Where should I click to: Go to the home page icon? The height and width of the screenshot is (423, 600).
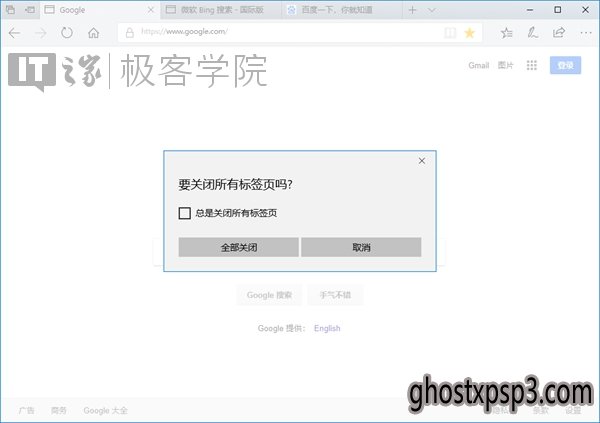point(93,33)
